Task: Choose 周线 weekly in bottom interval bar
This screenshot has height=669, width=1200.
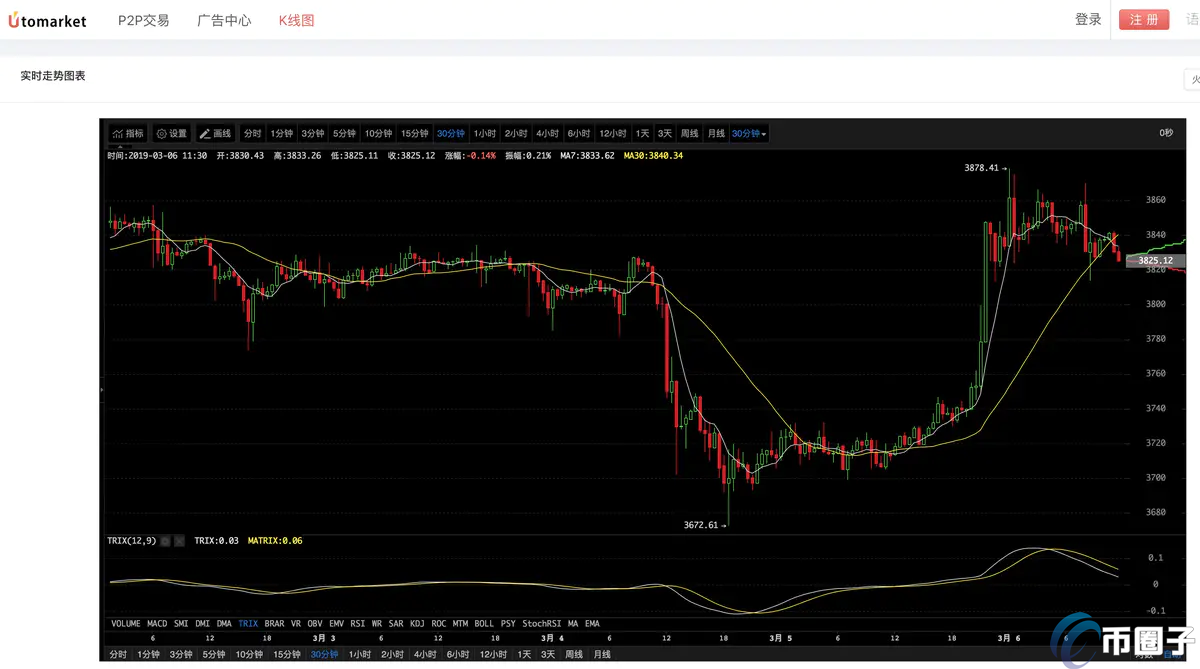Action: pyautogui.click(x=573, y=654)
